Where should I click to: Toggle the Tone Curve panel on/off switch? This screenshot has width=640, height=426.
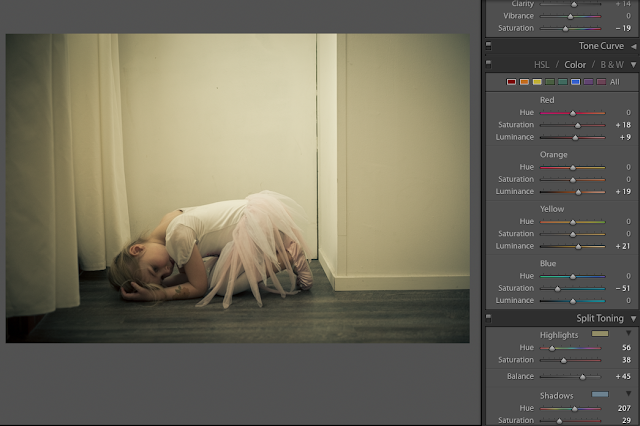tap(489, 46)
